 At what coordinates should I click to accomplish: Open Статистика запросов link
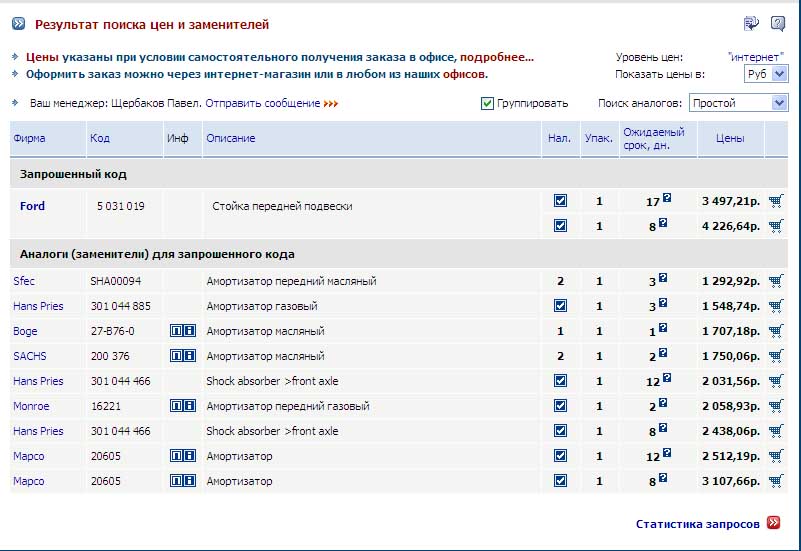699,523
